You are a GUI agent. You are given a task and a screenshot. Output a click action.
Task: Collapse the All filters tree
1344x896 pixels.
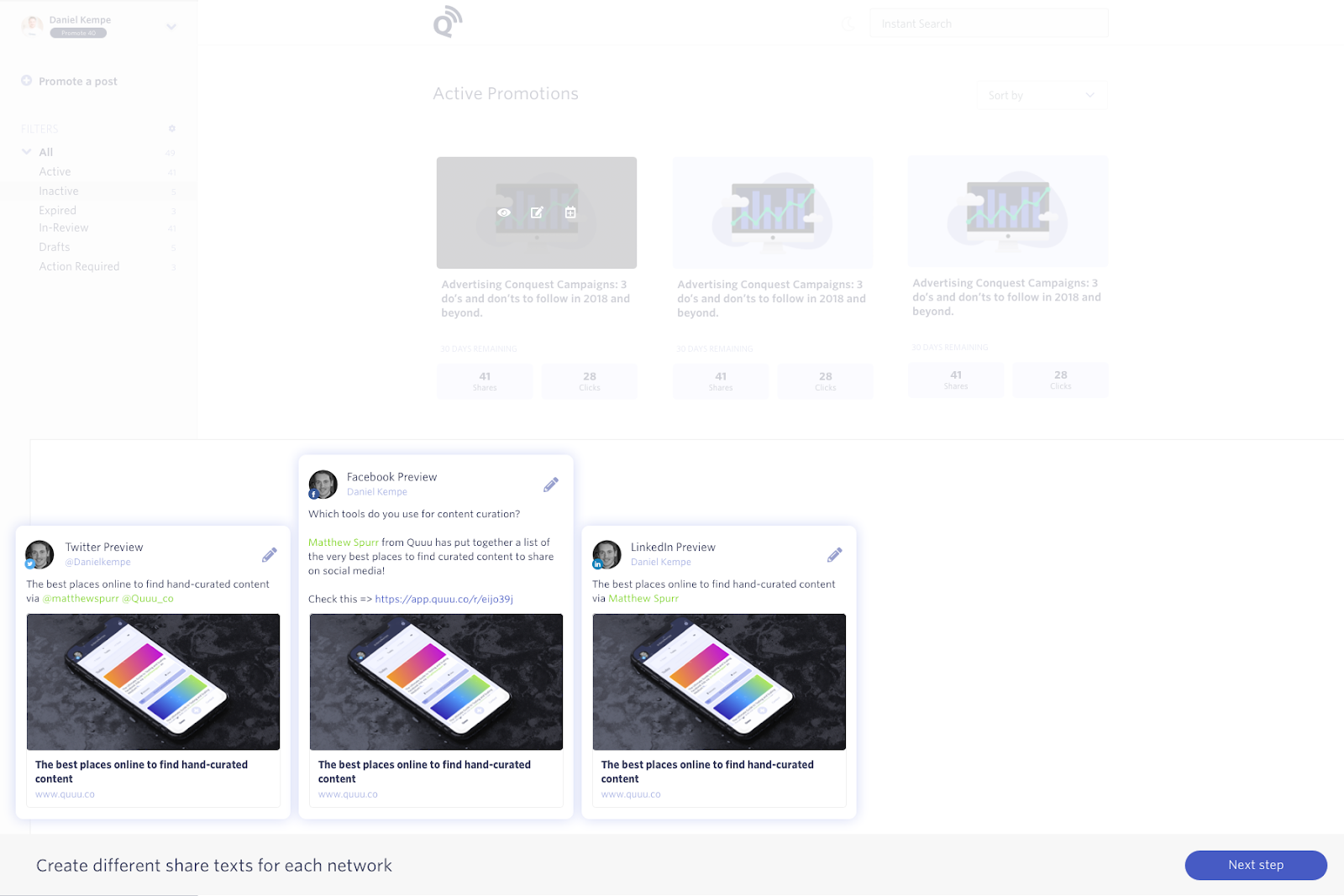pyautogui.click(x=27, y=152)
